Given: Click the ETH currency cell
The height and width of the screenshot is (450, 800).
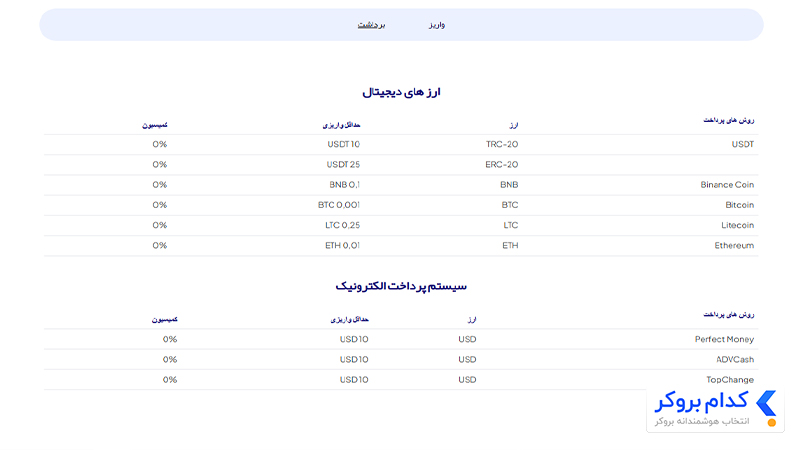Looking at the screenshot, I should click(510, 245).
